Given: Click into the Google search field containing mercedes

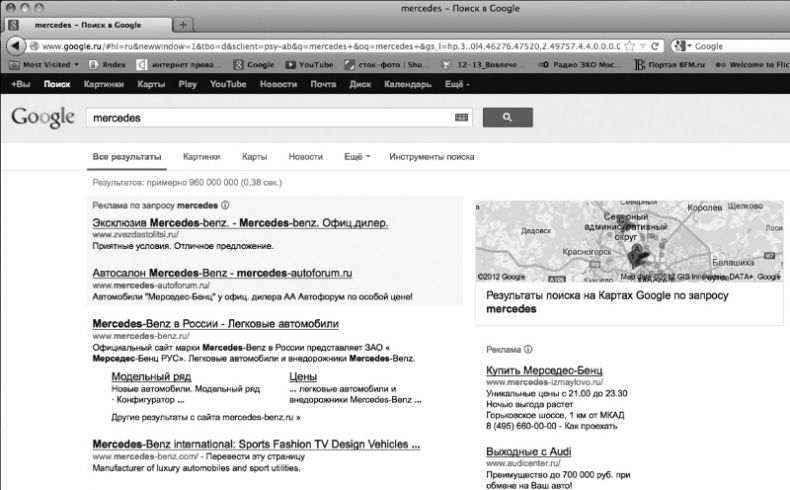Looking at the screenshot, I should (x=270, y=117).
